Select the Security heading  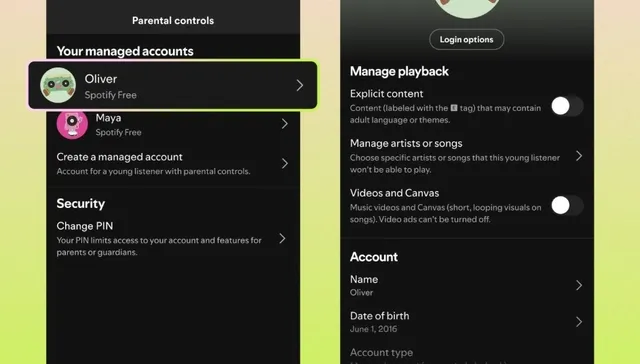pos(81,204)
